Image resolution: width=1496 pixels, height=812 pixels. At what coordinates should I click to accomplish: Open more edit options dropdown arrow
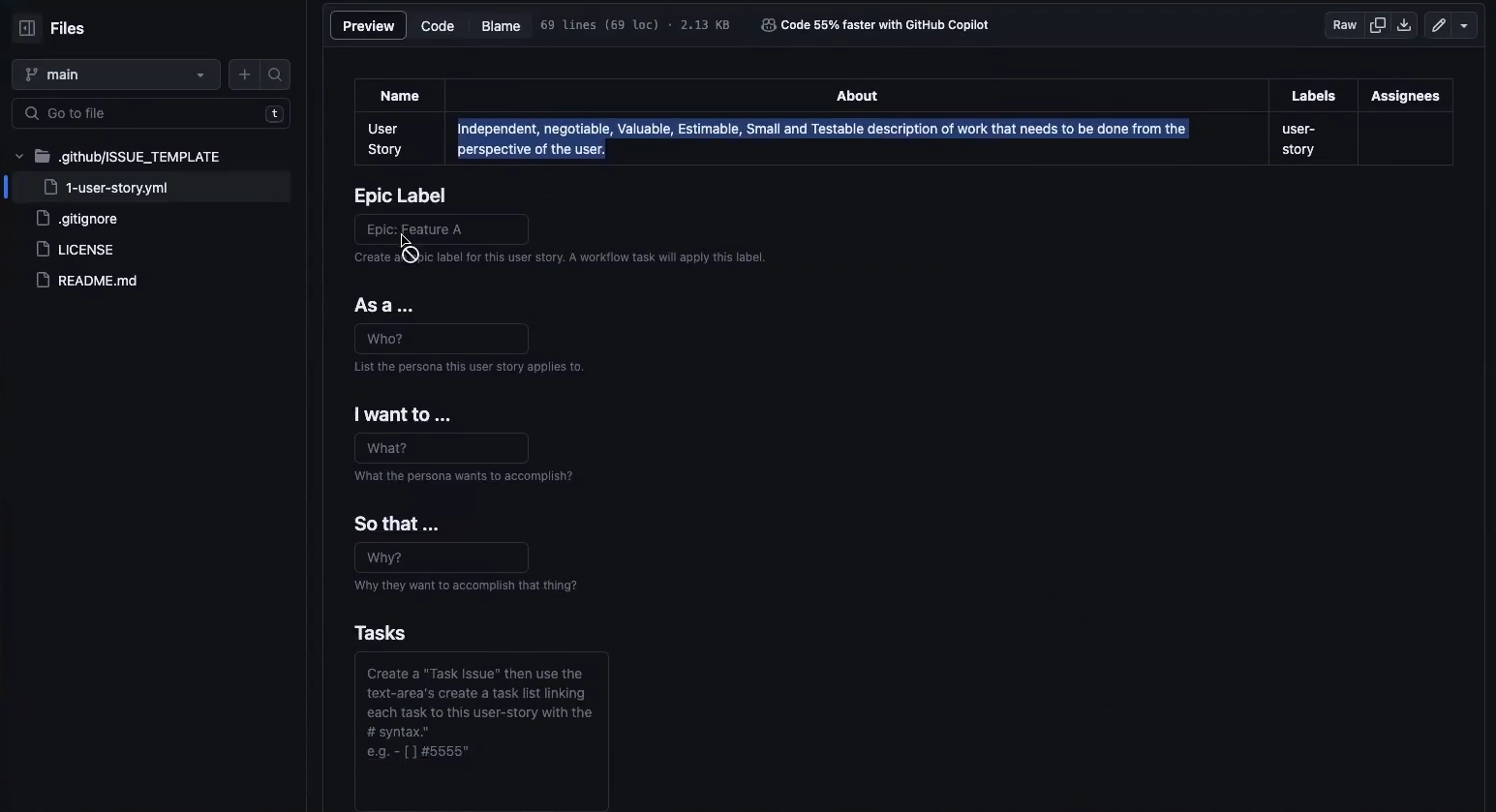pyautogui.click(x=1464, y=26)
